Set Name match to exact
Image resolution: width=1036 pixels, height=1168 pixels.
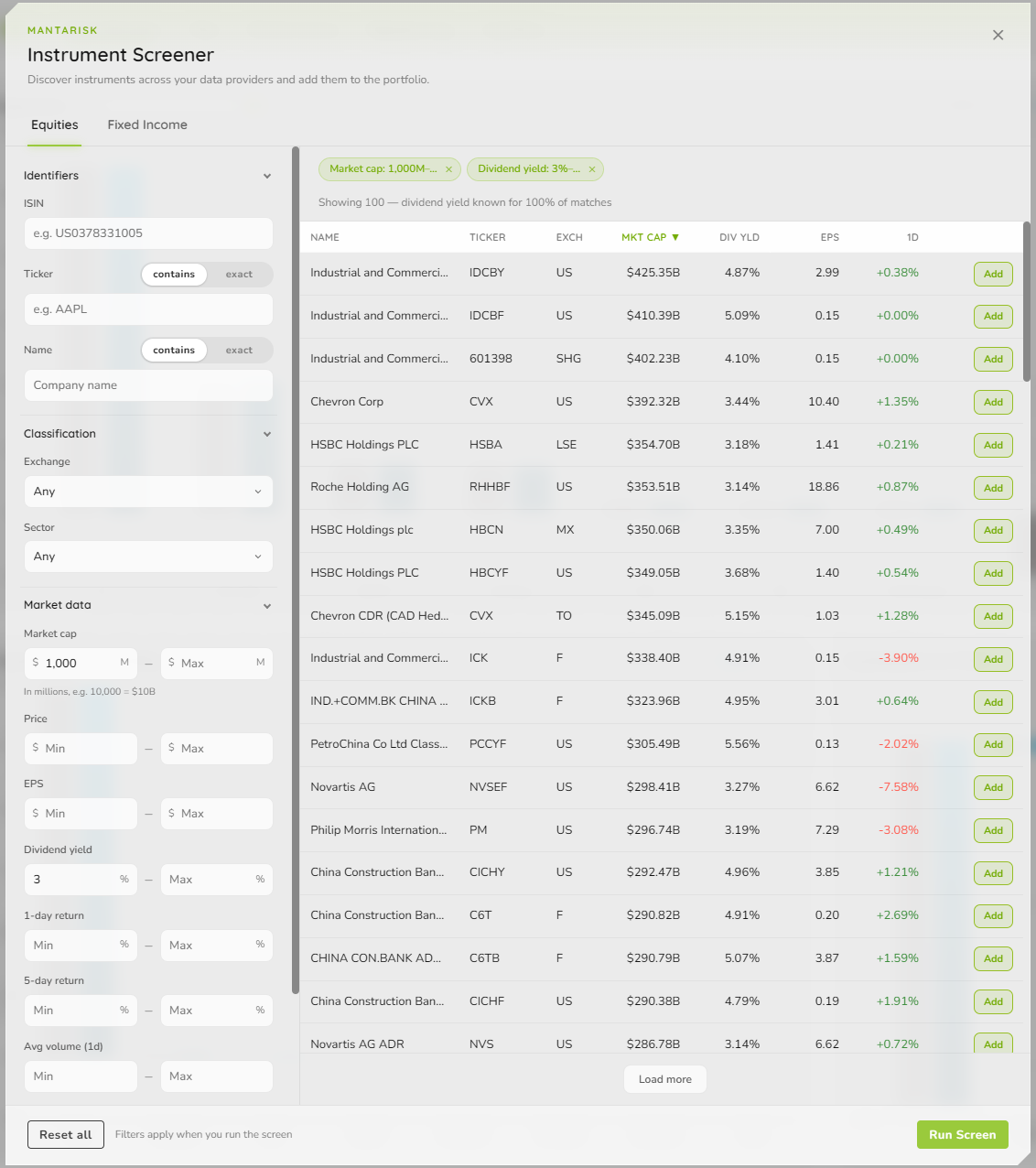(239, 350)
